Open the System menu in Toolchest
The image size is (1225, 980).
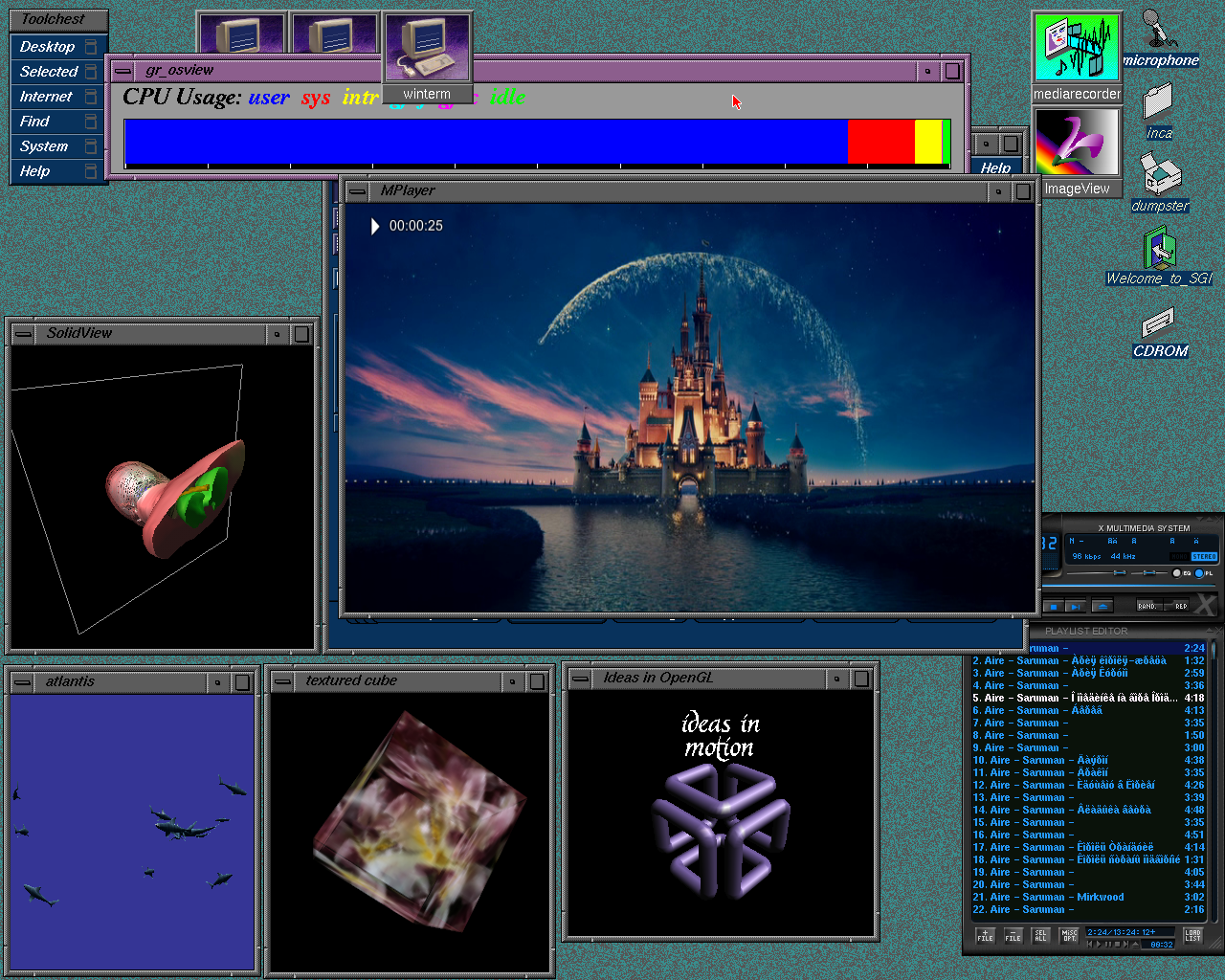coord(57,145)
